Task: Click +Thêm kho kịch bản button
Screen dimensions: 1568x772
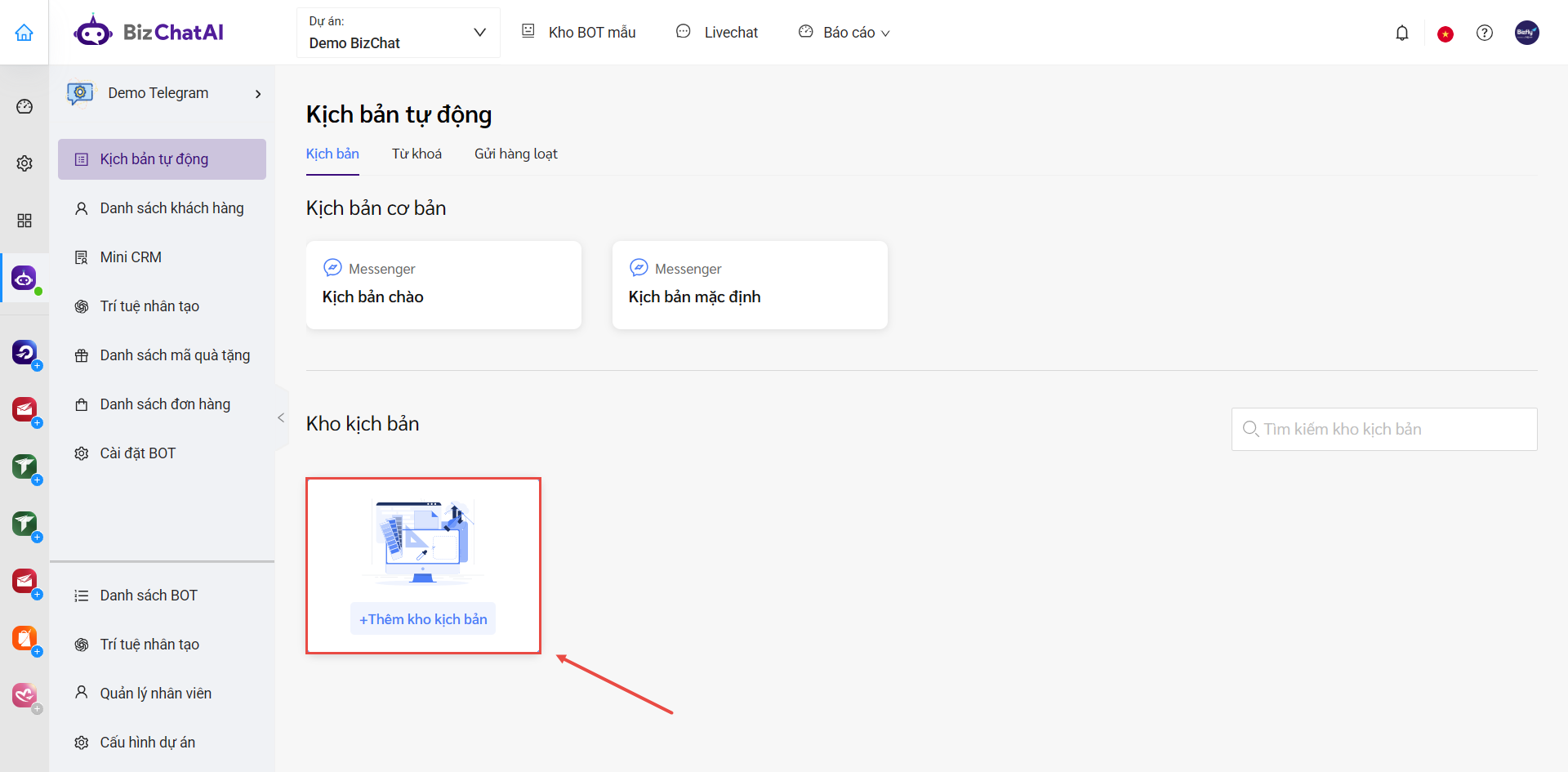Action: coord(423,619)
